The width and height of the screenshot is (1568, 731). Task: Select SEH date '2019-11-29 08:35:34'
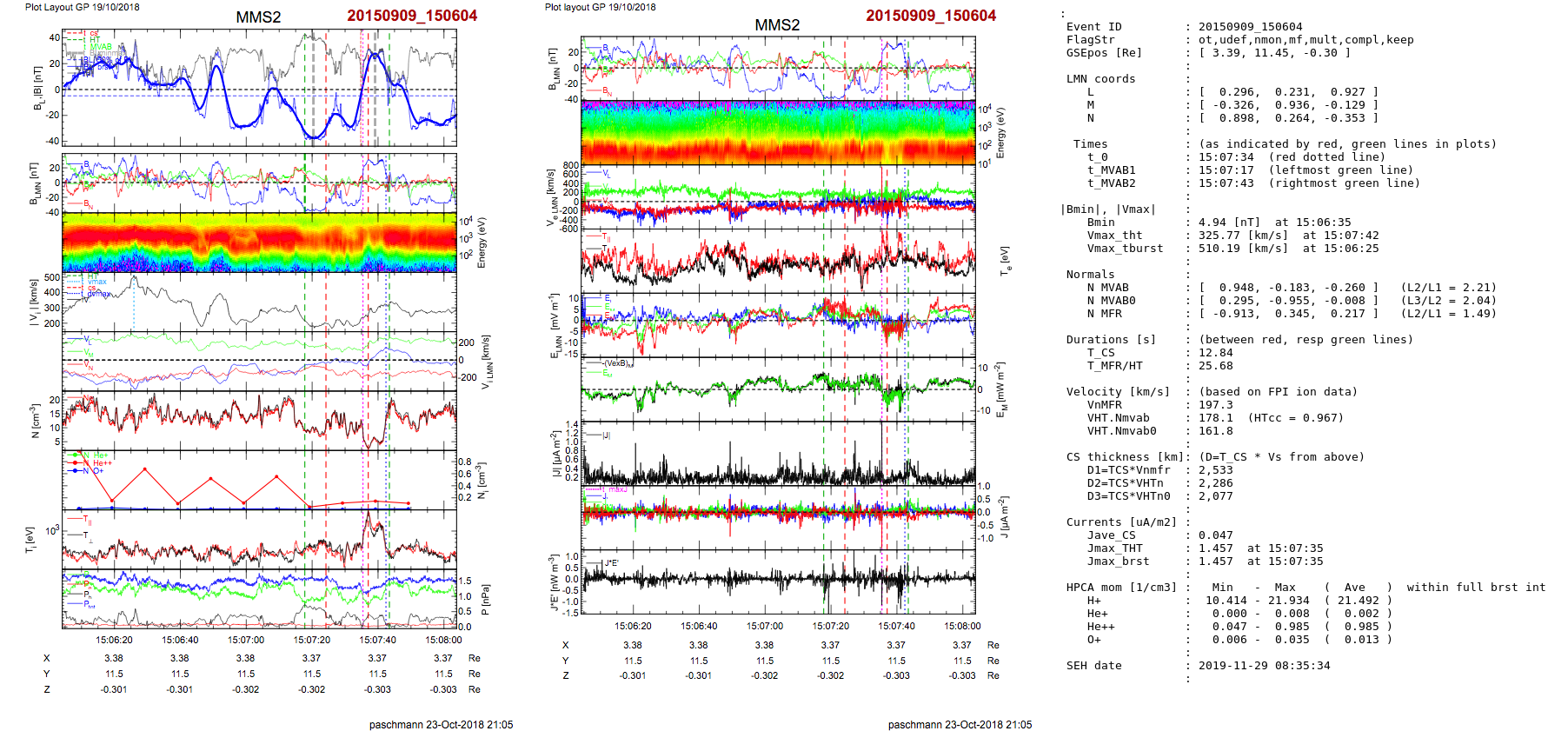pyautogui.click(x=1265, y=666)
